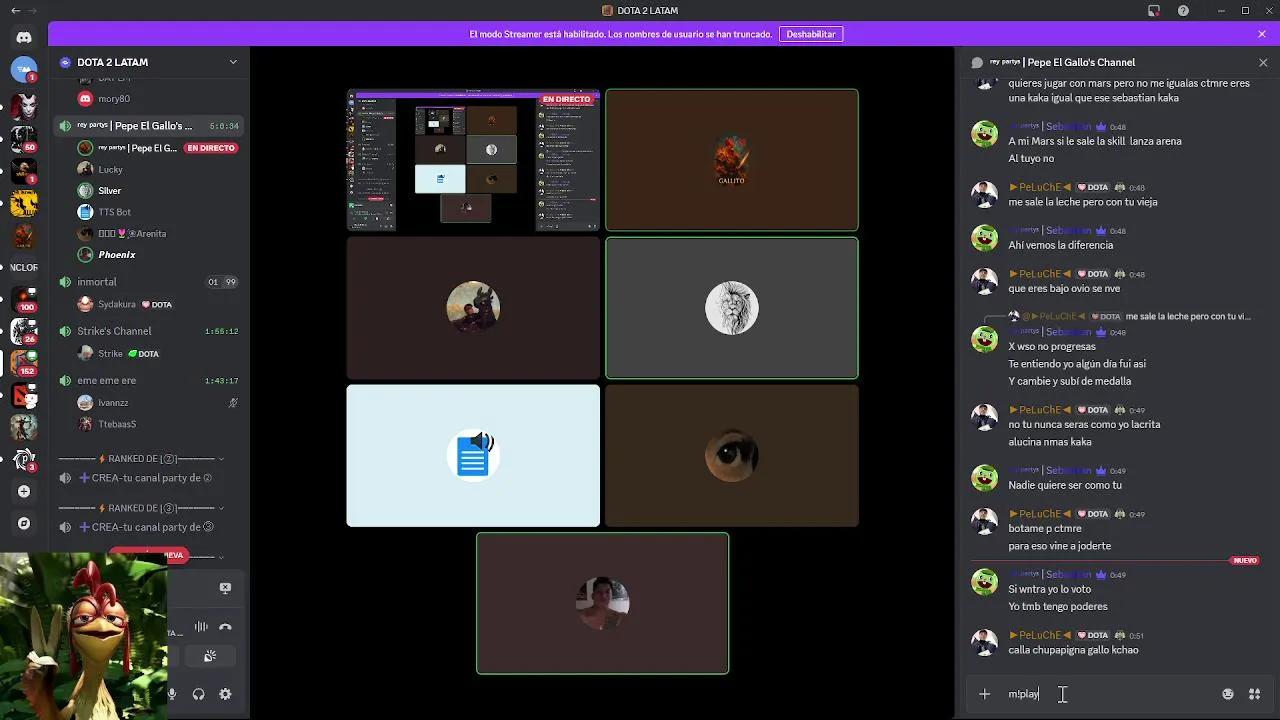The width and height of the screenshot is (1280, 720).
Task: Open the yellow-black server icon
Action: click(24, 203)
